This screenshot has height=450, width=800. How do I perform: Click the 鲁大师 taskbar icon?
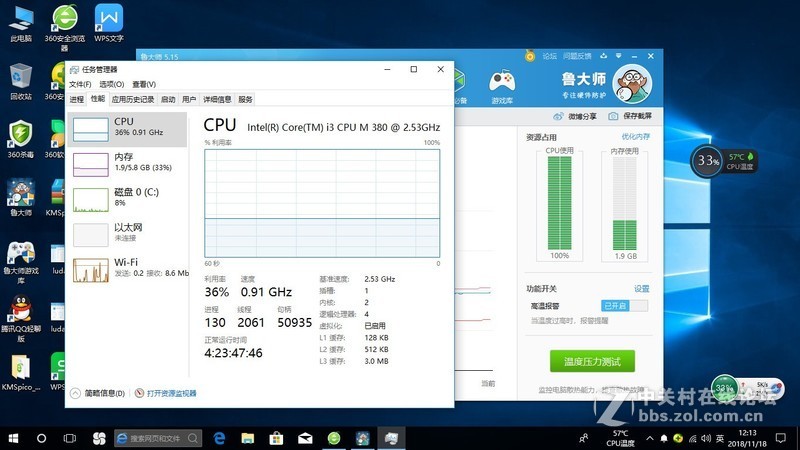click(363, 438)
